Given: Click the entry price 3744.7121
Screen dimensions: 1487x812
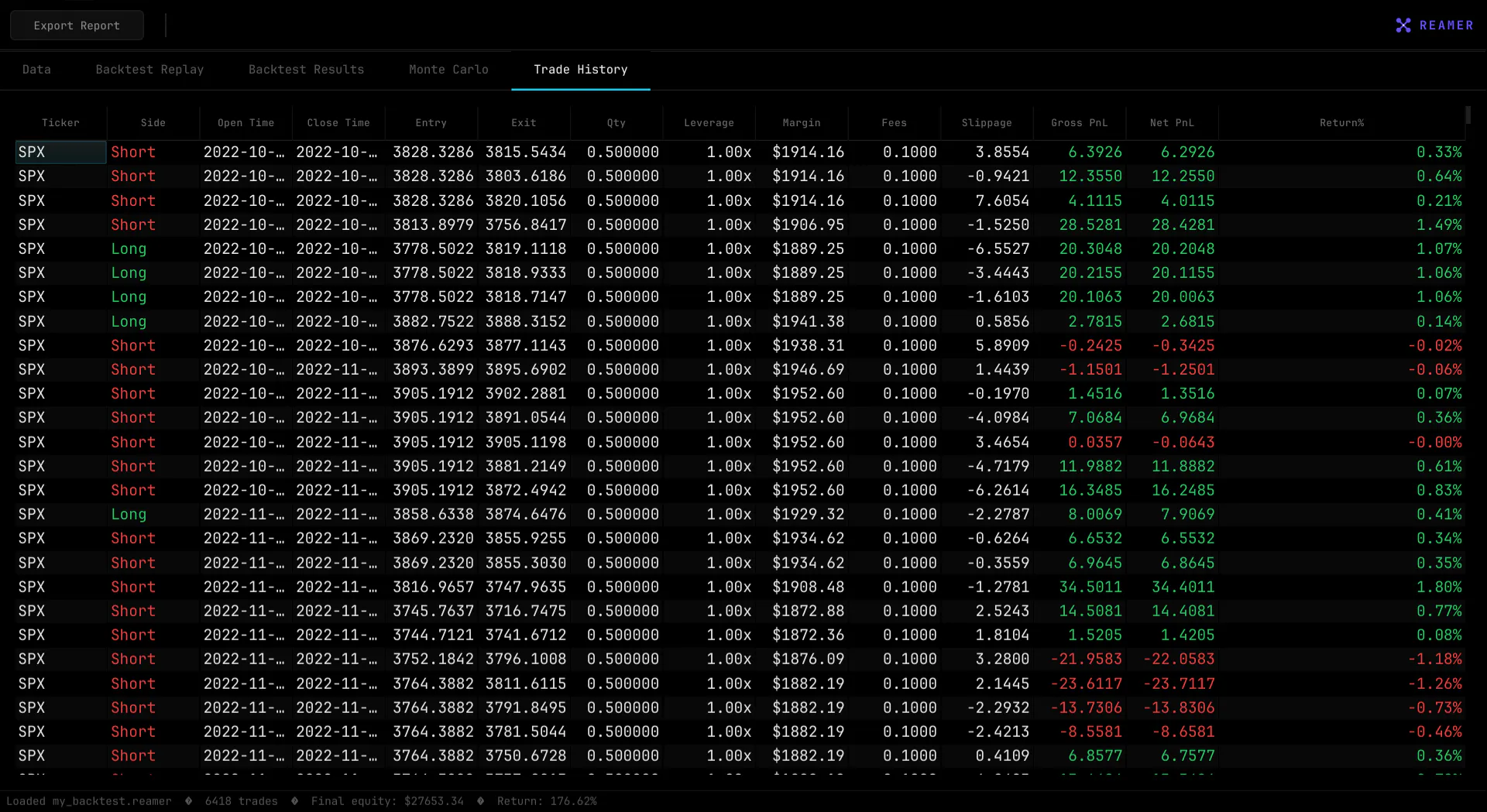Looking at the screenshot, I should (x=433, y=635).
